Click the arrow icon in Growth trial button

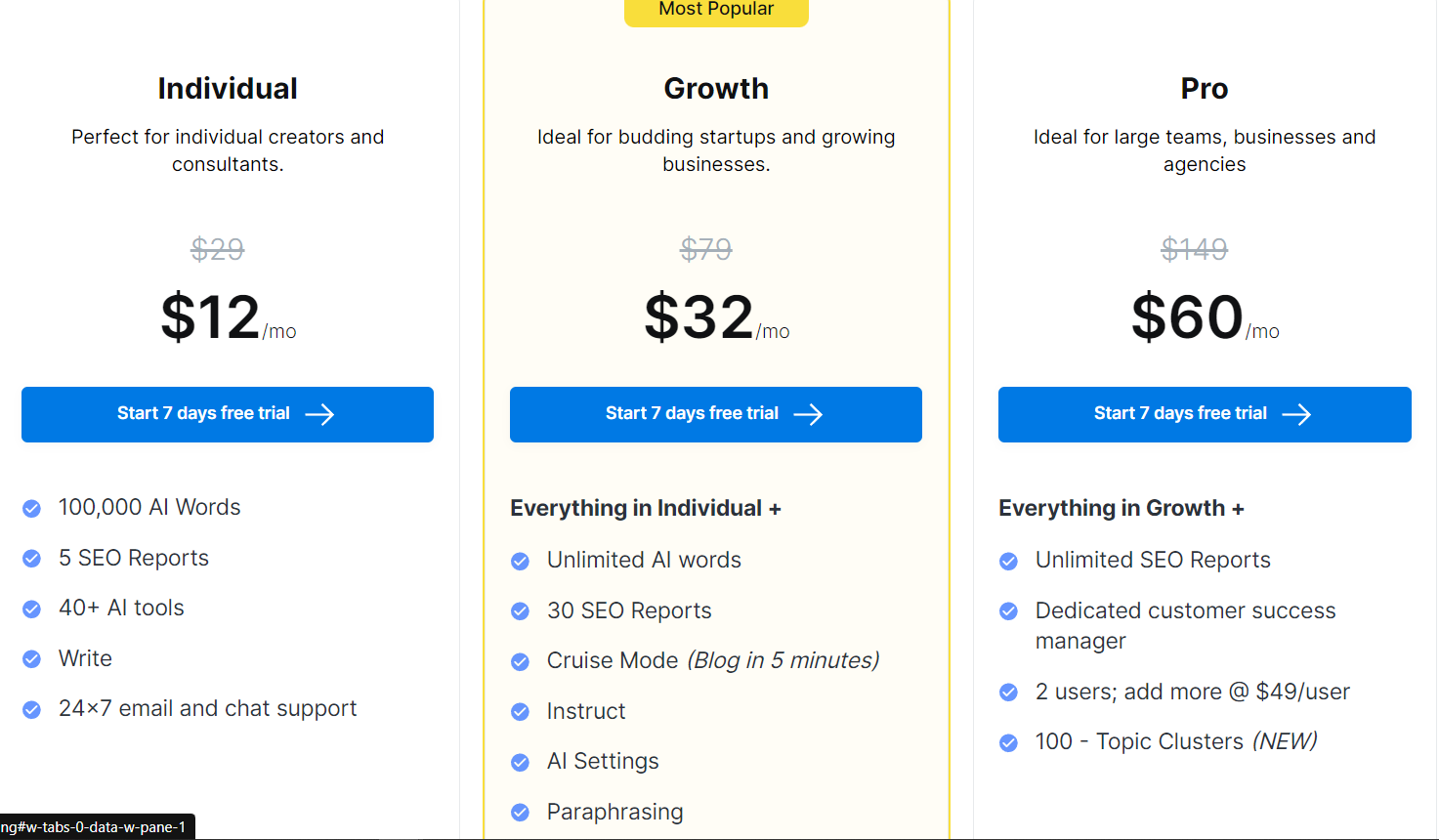[808, 414]
